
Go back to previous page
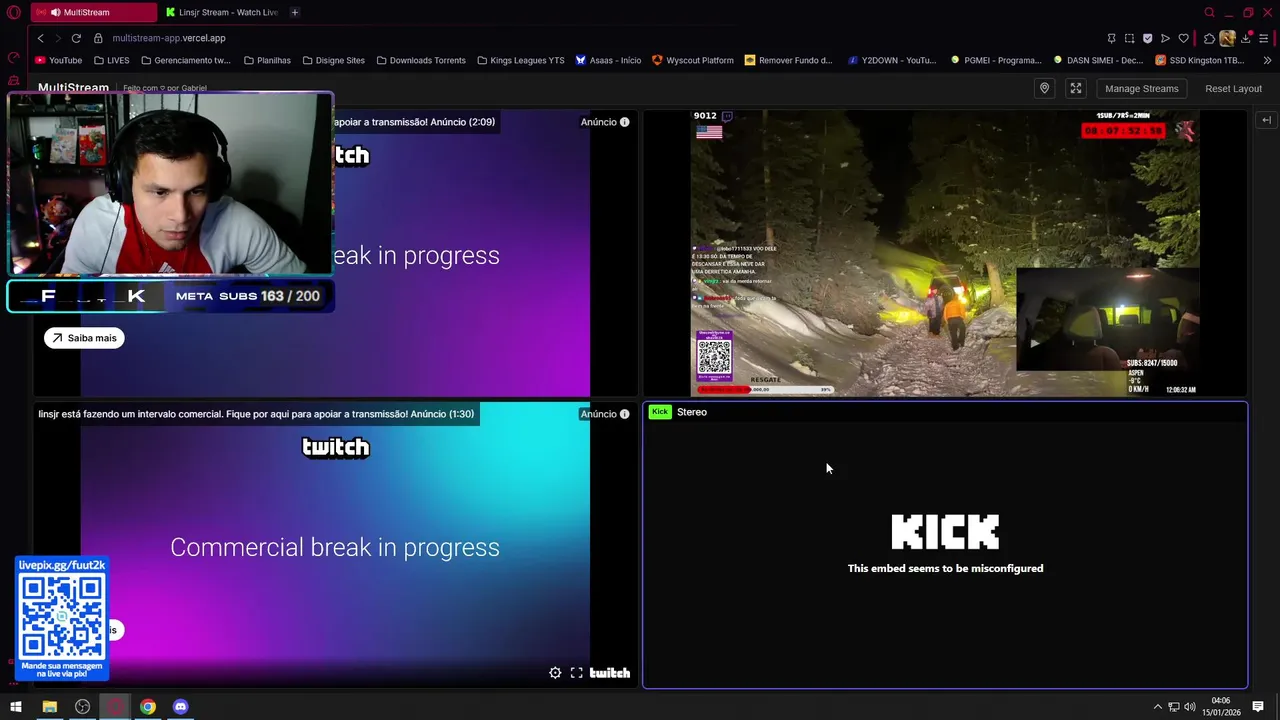coord(40,38)
